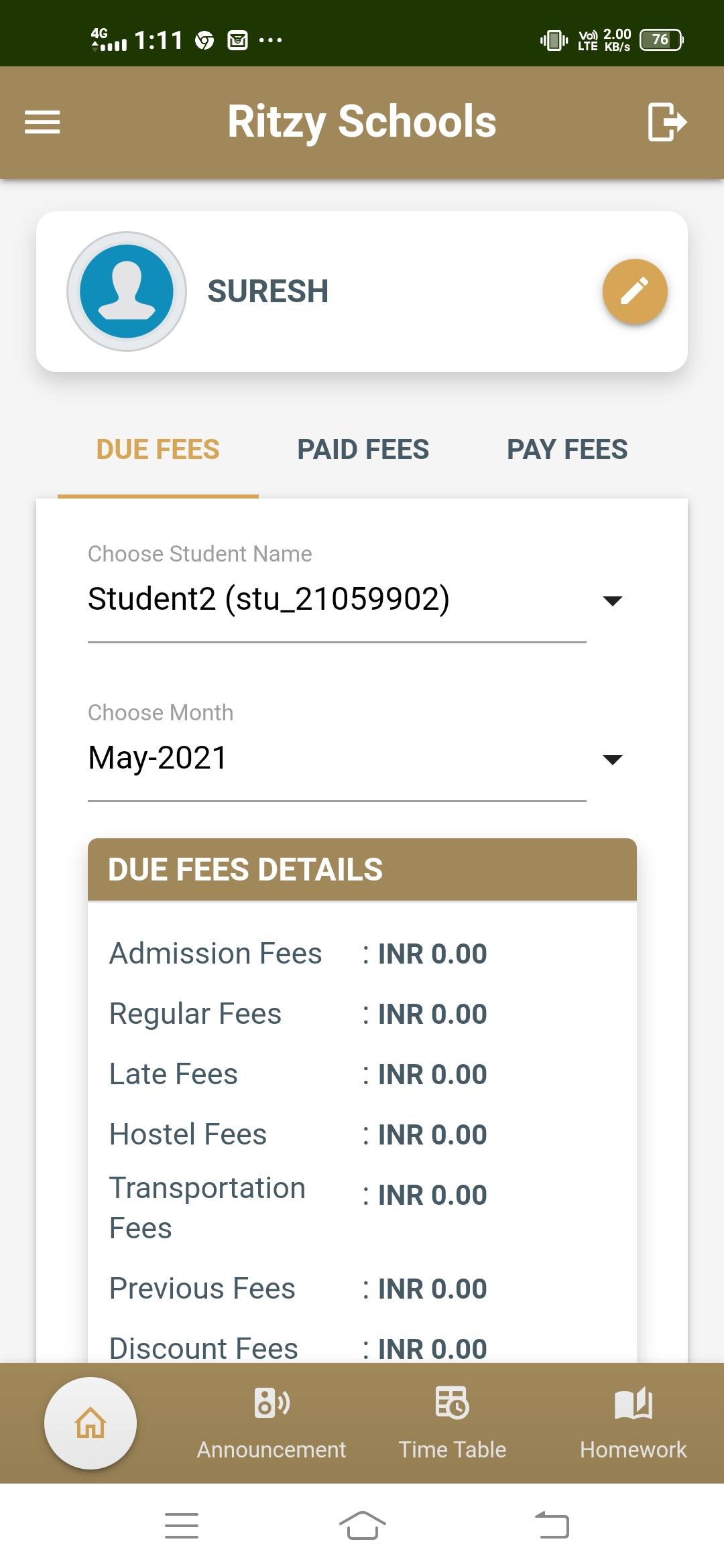Switch to the Pay Fees tab
The width and height of the screenshot is (724, 1568).
(x=567, y=450)
